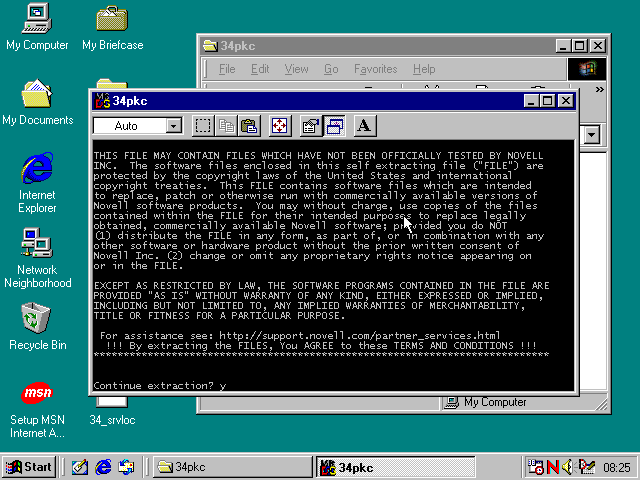The width and height of the screenshot is (640, 480).
Task: Expand the toolbar overflow chevron in the folder window
Action: pos(599,89)
